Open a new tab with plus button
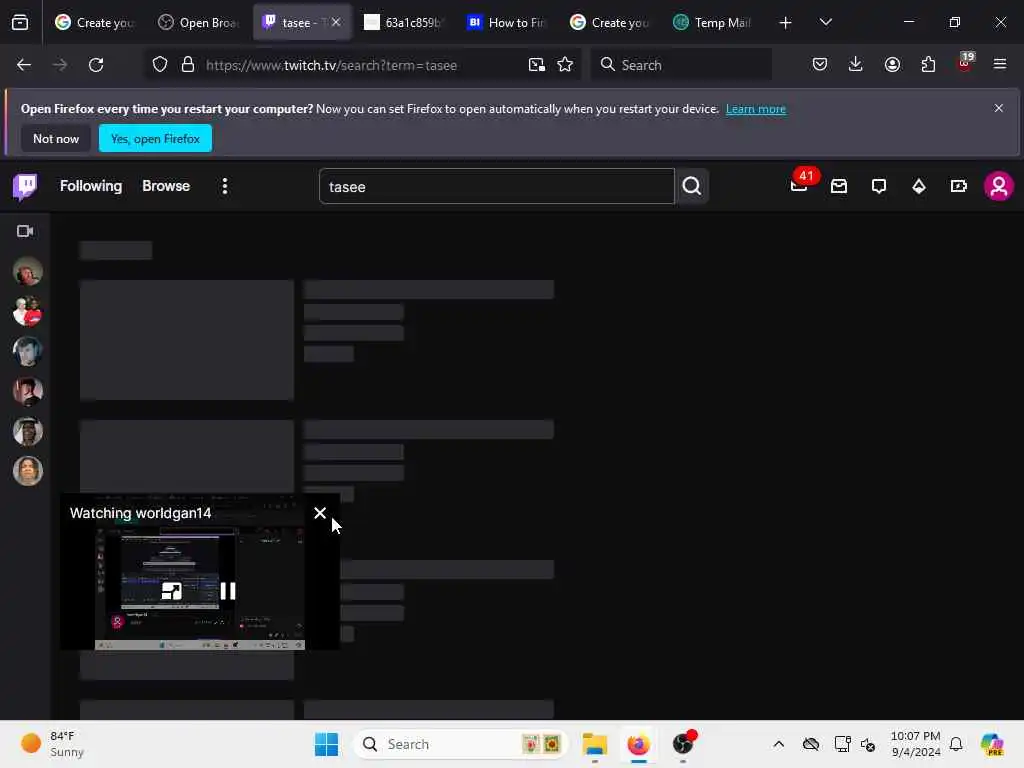This screenshot has width=1024, height=768. (786, 23)
